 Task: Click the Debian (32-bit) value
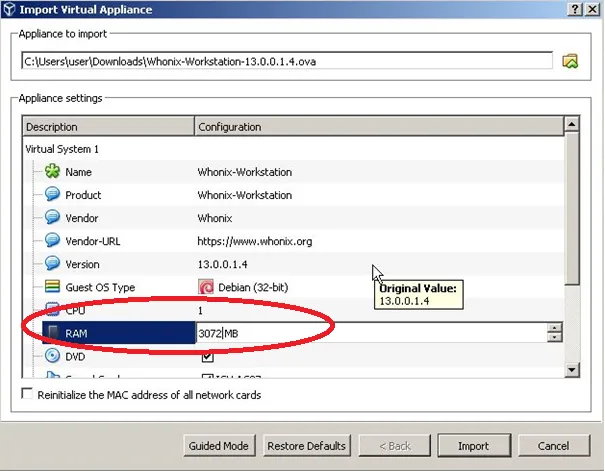coord(253,287)
